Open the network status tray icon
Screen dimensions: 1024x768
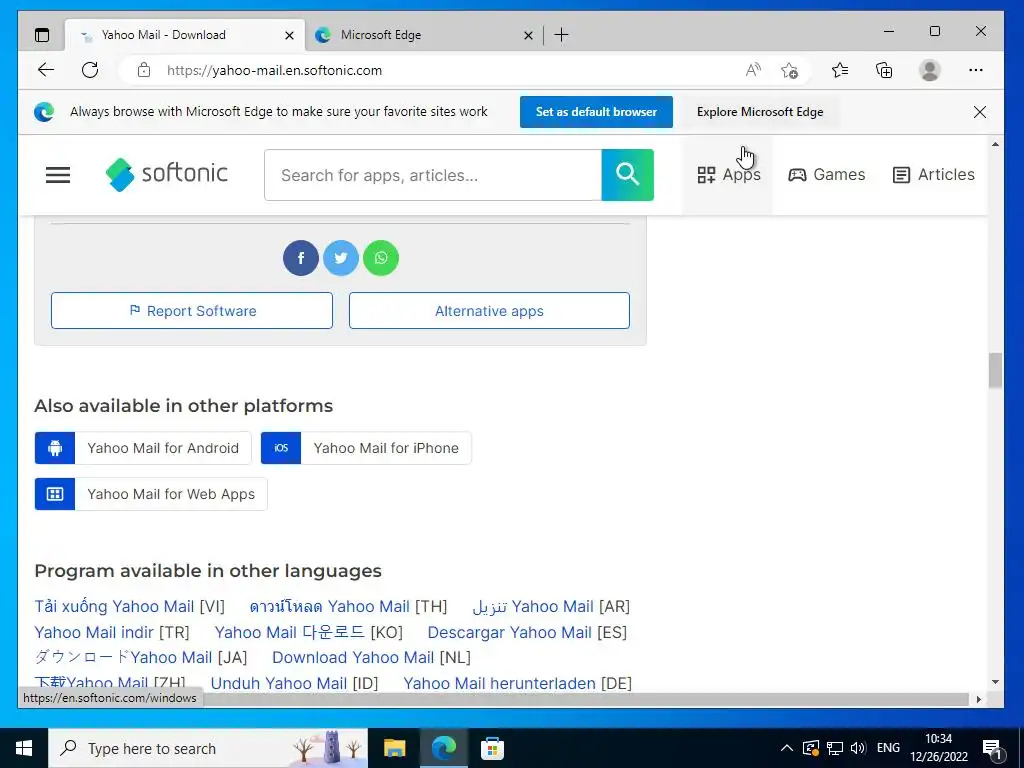tap(835, 748)
